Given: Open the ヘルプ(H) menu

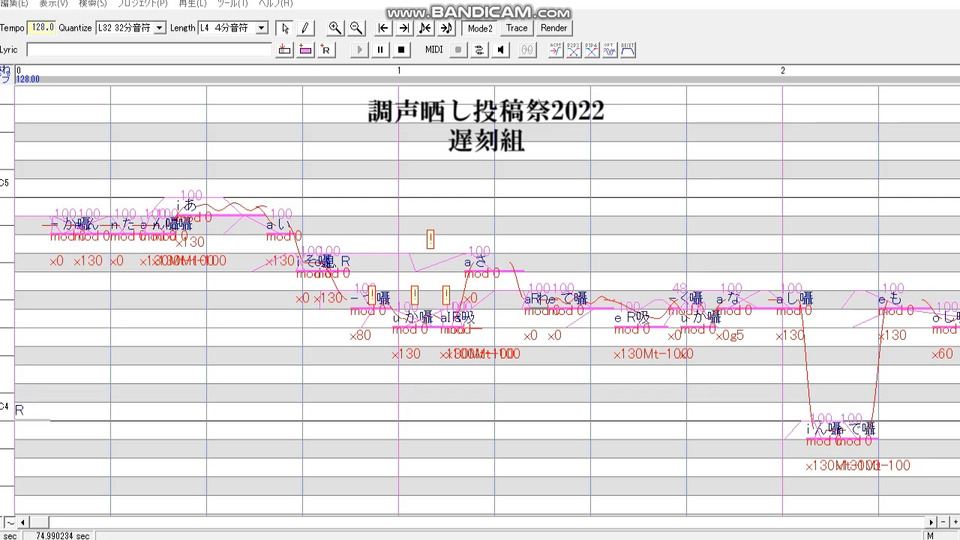Looking at the screenshot, I should pos(275,4).
